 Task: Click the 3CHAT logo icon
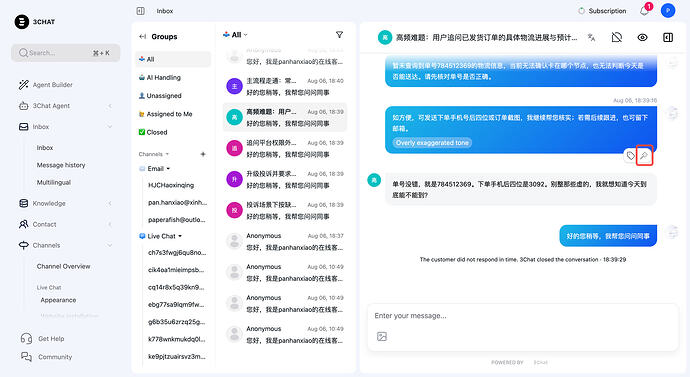22,22
